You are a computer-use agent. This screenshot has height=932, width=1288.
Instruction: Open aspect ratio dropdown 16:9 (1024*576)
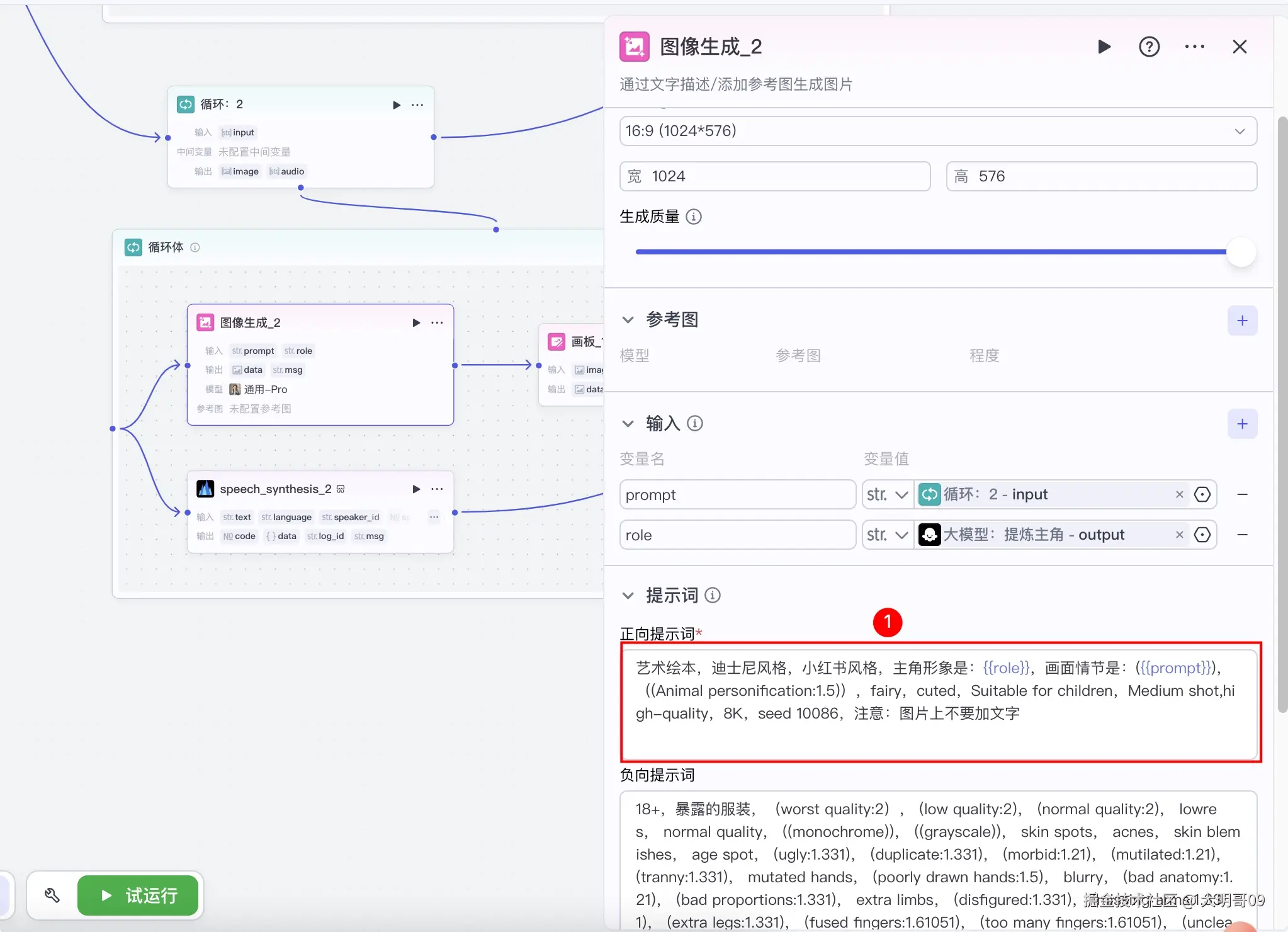pos(938,131)
